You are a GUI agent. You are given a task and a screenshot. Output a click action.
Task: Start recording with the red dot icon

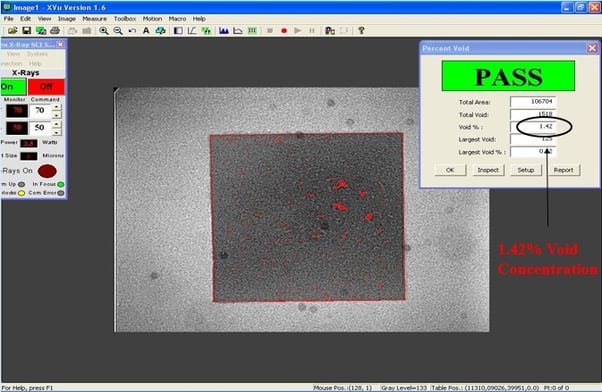(284, 30)
